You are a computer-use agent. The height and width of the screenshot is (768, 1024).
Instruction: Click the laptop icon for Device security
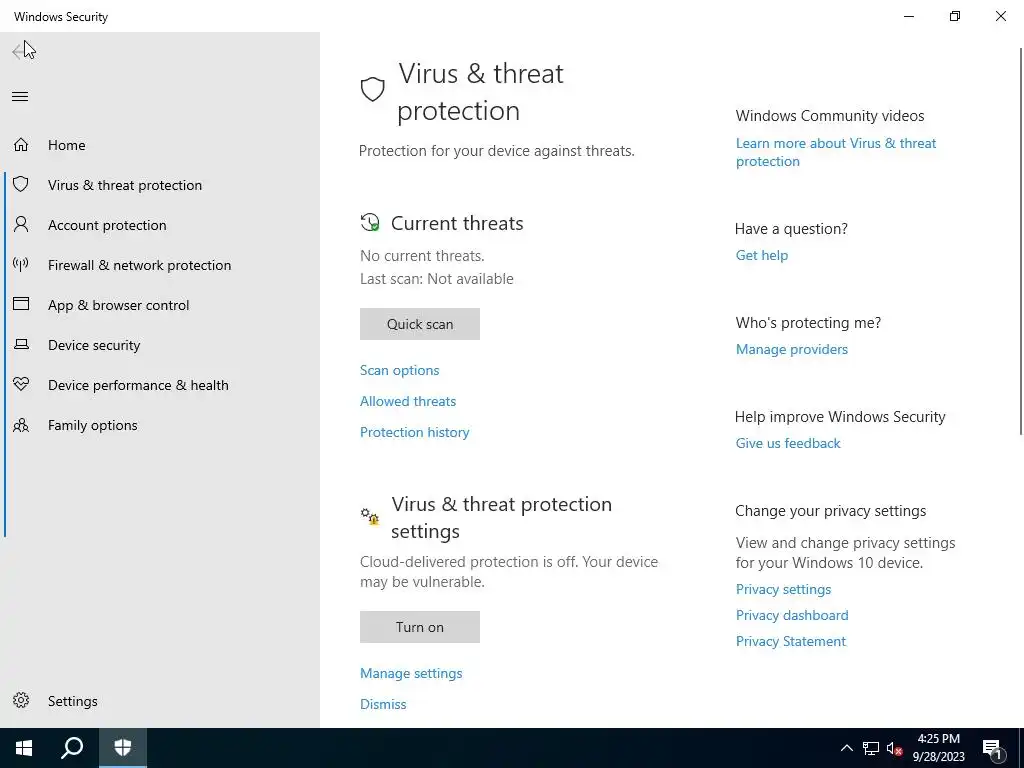pyautogui.click(x=21, y=344)
